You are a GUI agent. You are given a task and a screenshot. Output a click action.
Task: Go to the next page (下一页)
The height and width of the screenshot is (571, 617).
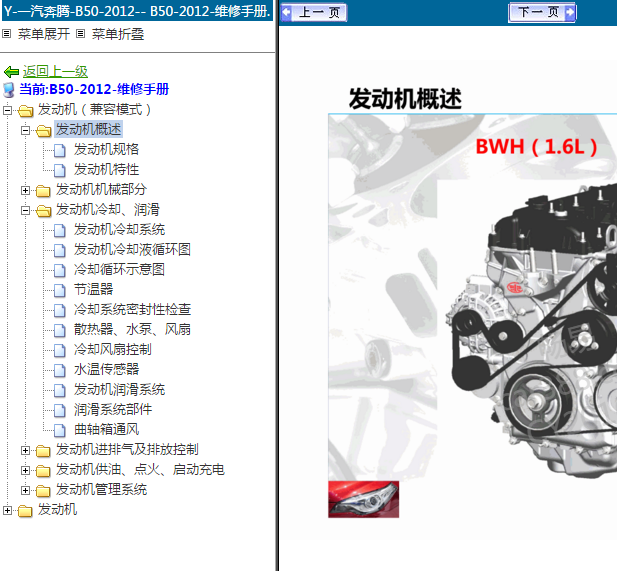pos(542,12)
